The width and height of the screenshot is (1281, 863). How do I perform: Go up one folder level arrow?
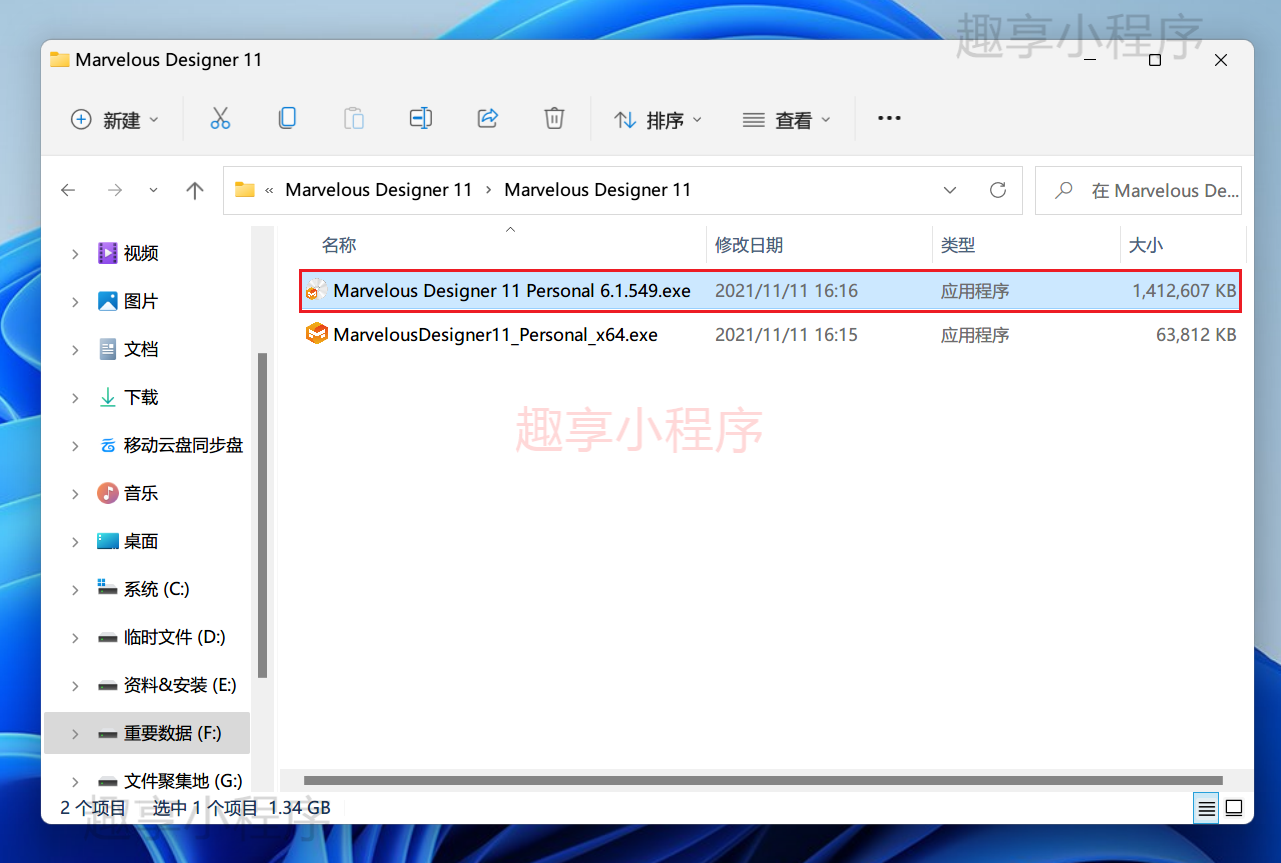195,190
